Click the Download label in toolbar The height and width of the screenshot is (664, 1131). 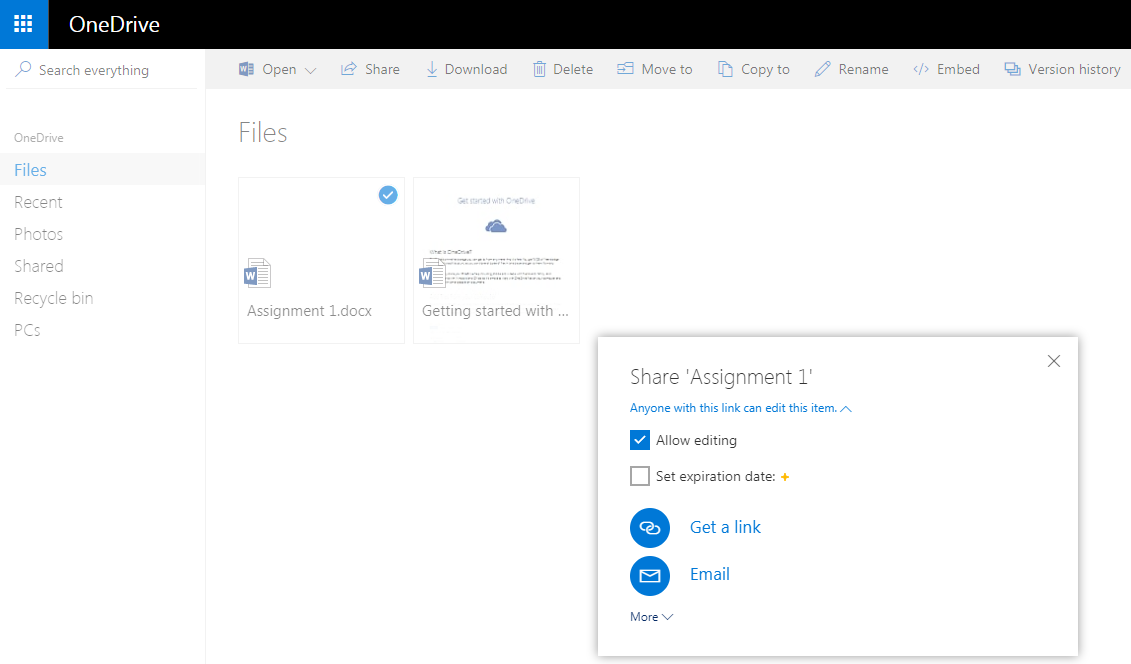point(476,69)
